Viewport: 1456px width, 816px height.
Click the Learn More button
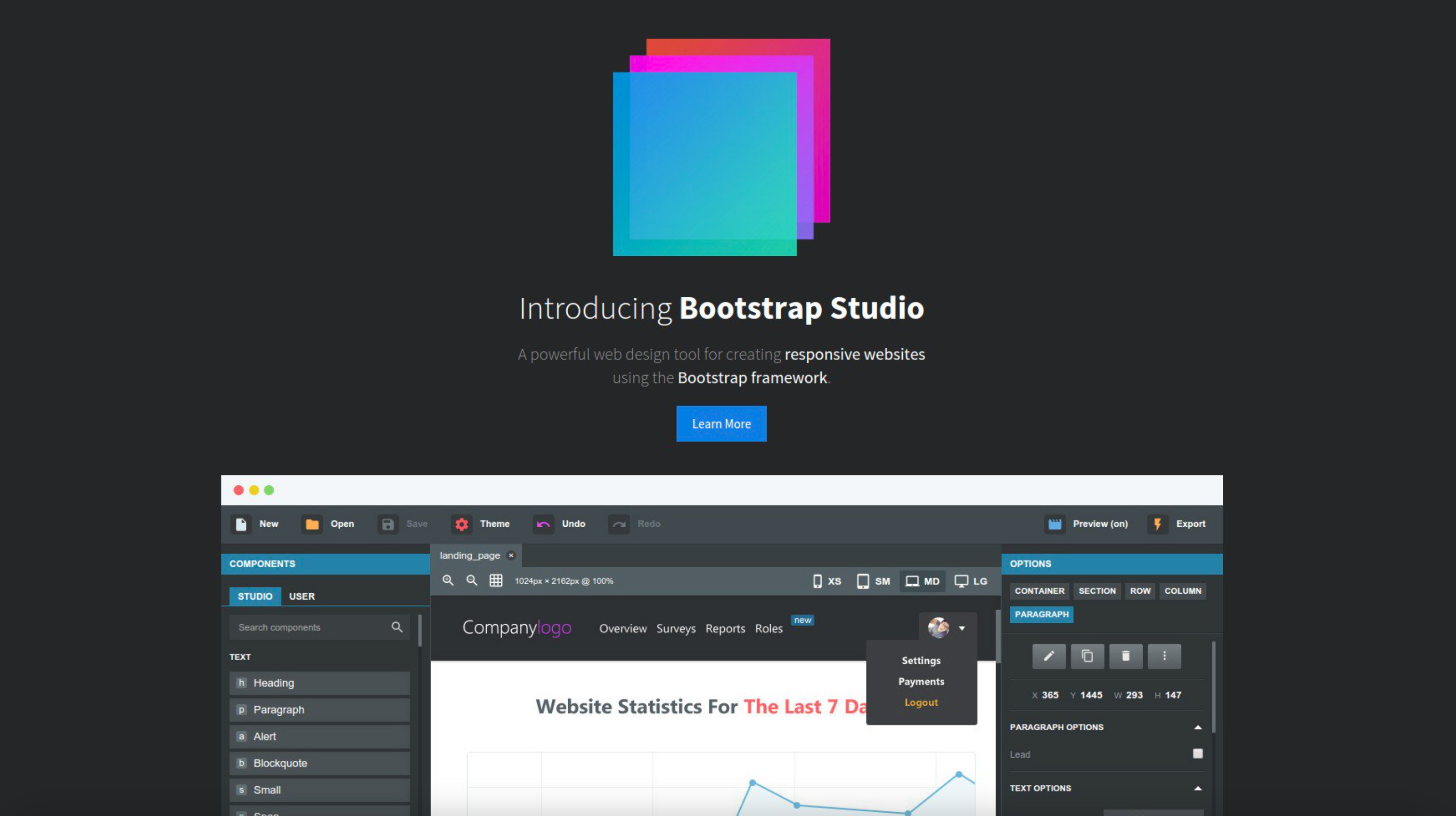720,424
